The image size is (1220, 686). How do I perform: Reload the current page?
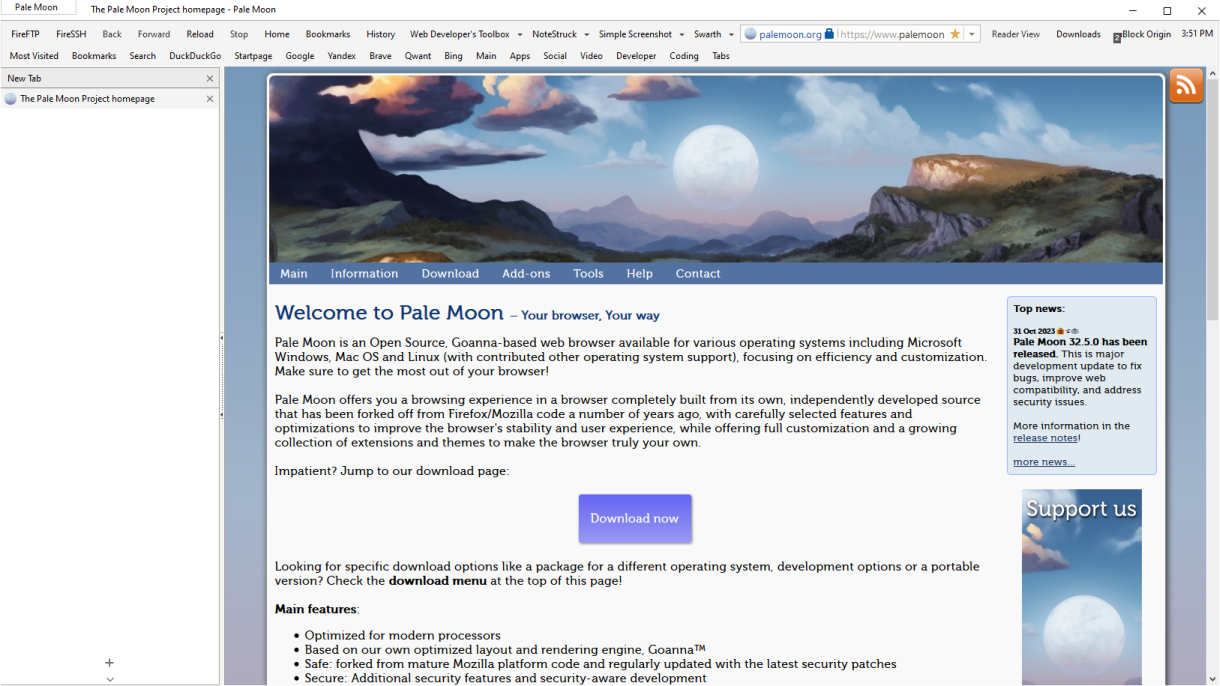coord(200,34)
